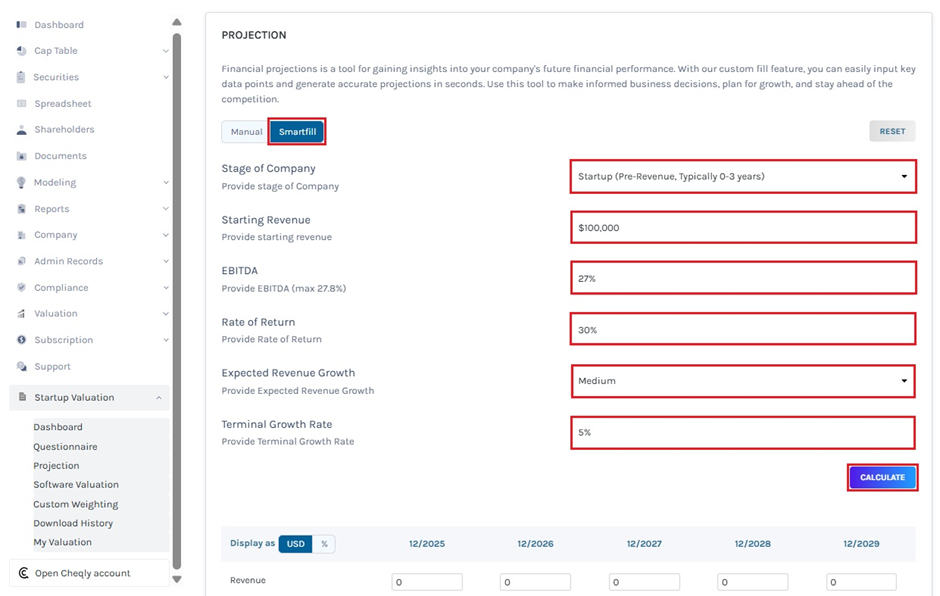Click the Support headset icon
Viewport: 940px width, 596px height.
coord(22,367)
